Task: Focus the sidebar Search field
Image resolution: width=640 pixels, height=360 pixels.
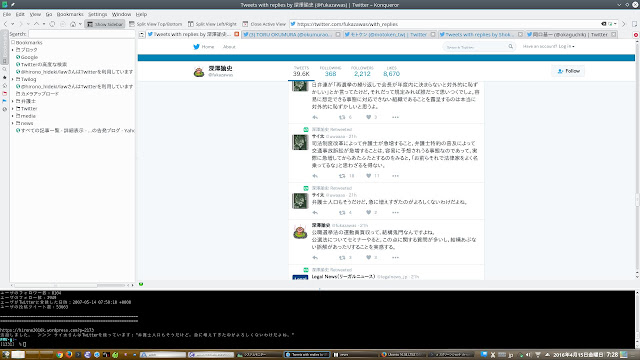Action: 81,34
